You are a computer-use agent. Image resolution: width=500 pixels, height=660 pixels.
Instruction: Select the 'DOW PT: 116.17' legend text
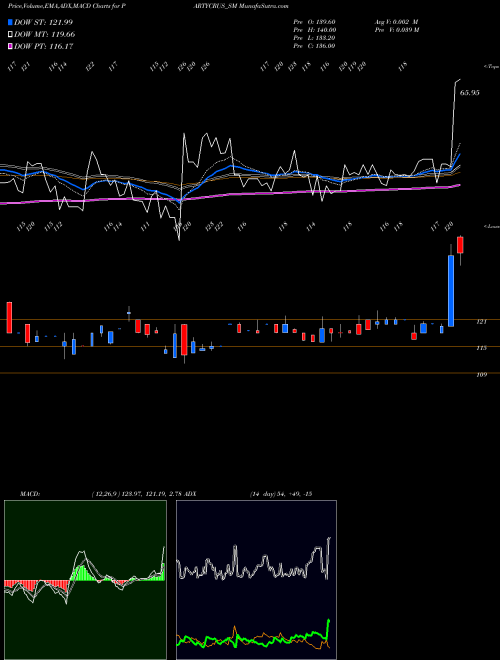coord(44,47)
